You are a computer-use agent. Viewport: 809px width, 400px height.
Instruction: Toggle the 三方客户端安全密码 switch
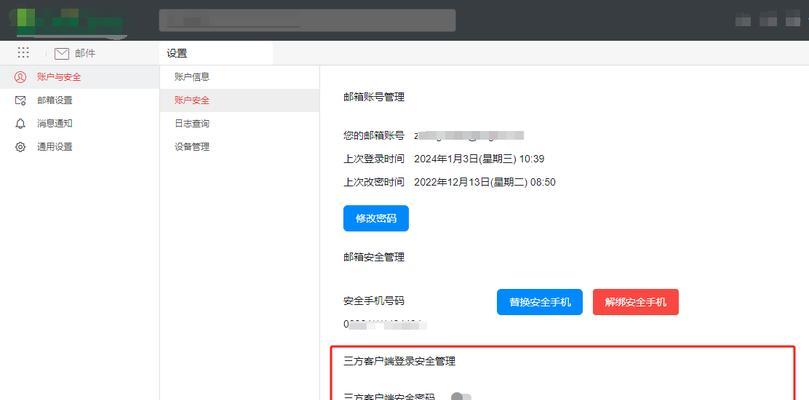pos(461,397)
